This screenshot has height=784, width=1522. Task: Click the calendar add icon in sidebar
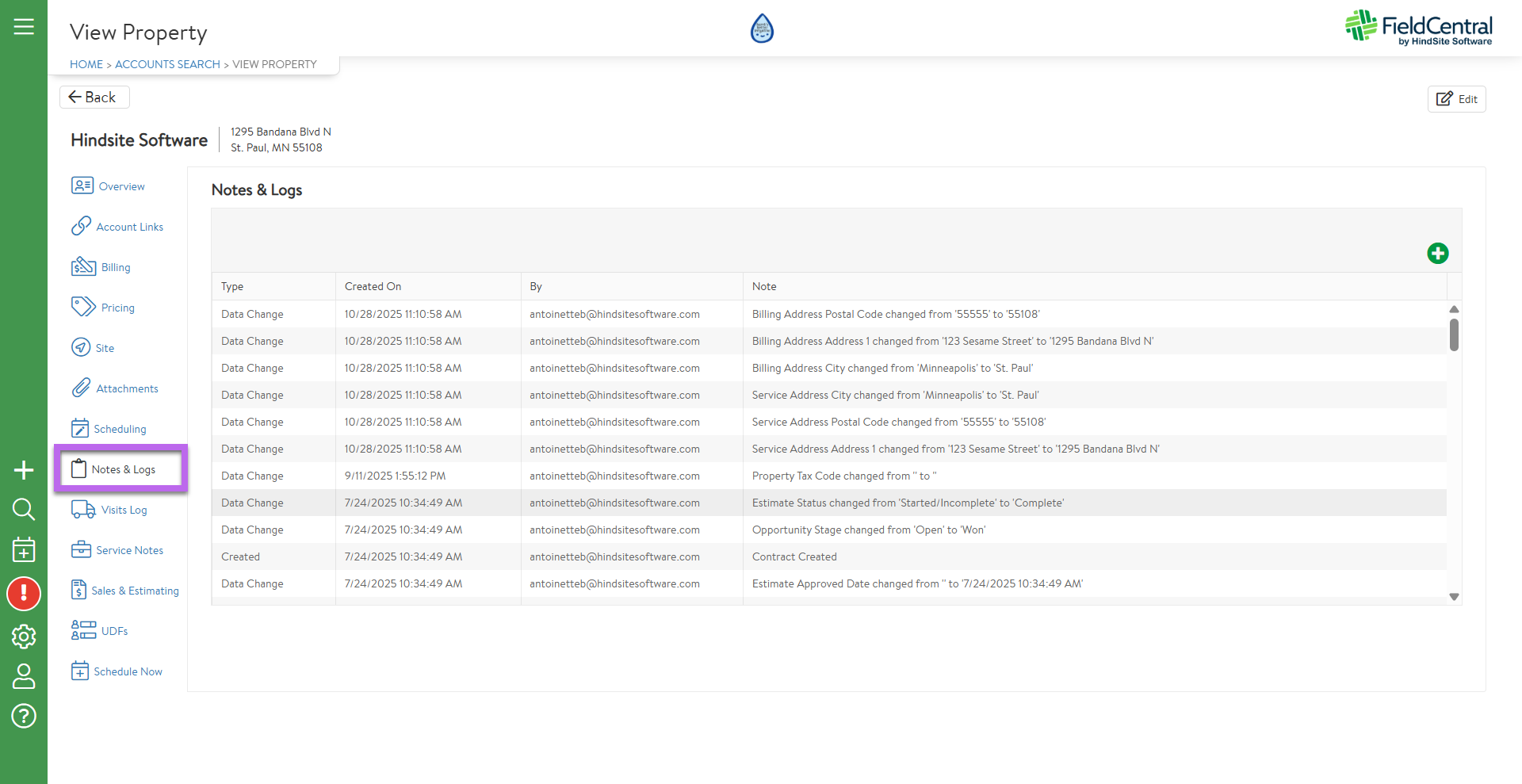click(24, 550)
